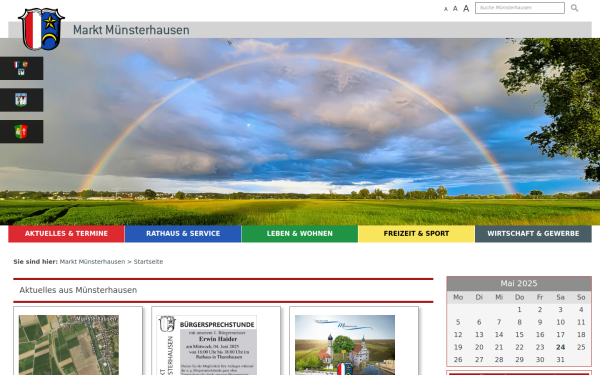Select the largest font size A

point(466,8)
